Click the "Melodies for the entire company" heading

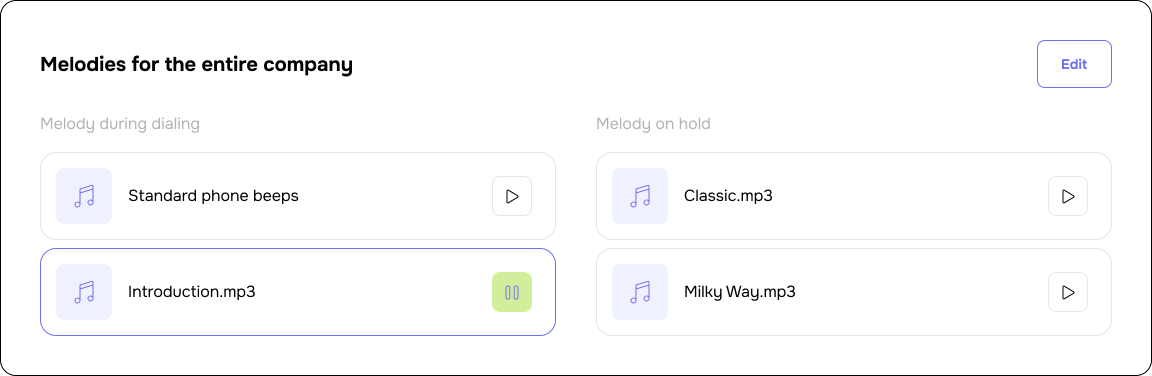196,65
